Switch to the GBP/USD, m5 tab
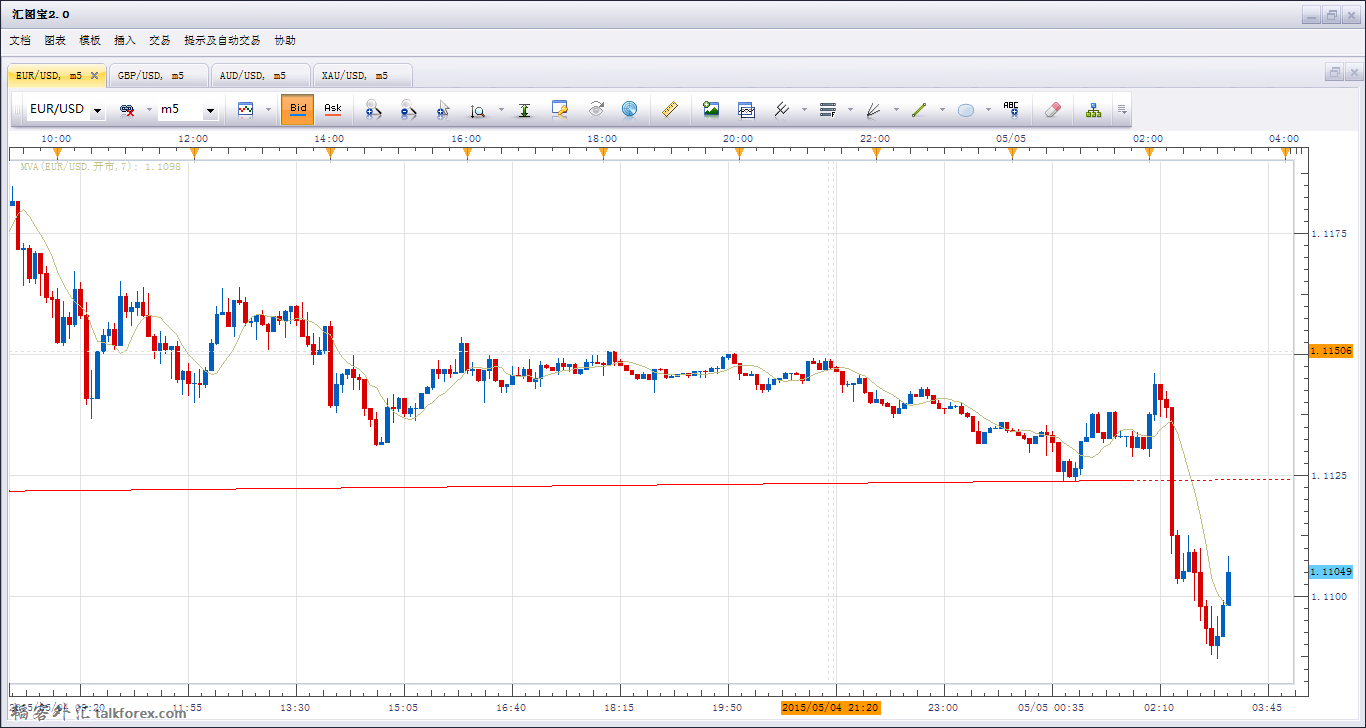 [x=158, y=75]
